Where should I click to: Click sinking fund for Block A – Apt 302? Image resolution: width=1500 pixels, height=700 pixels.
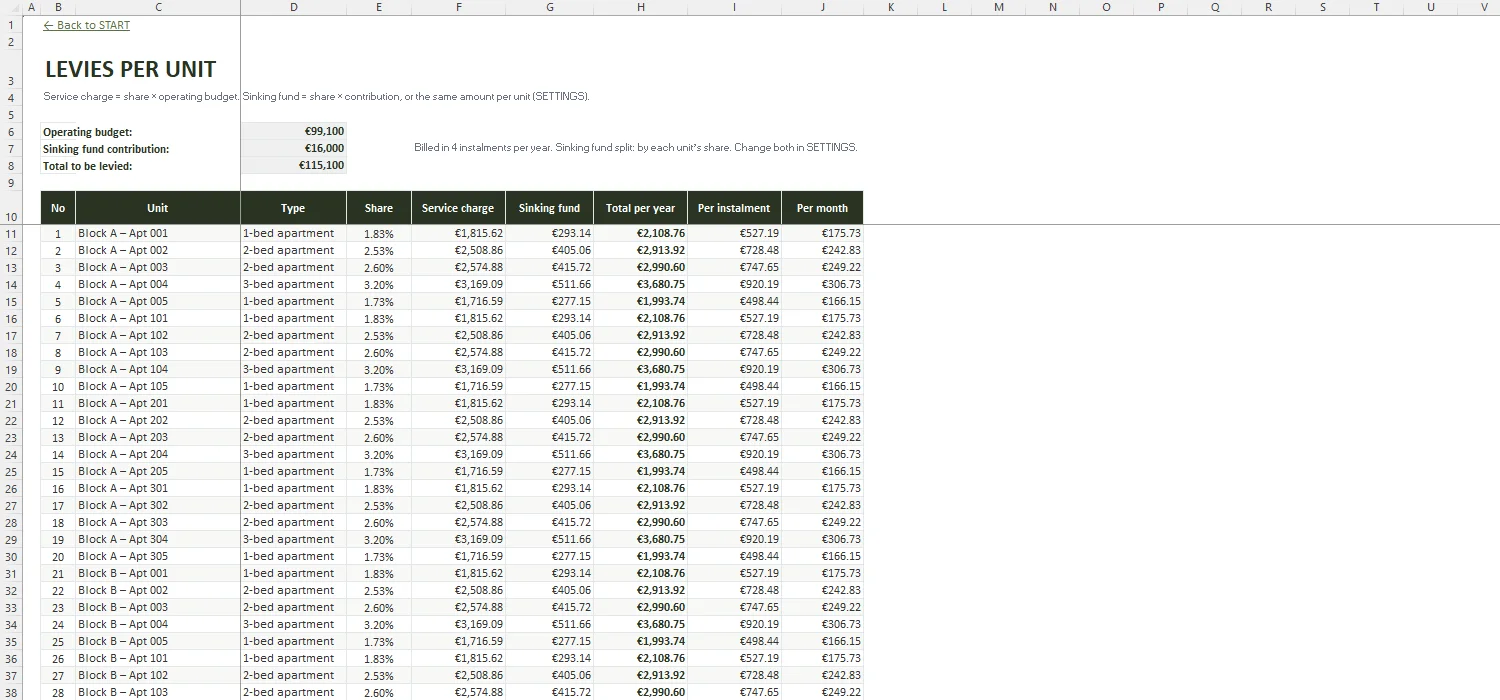[x=549, y=505]
